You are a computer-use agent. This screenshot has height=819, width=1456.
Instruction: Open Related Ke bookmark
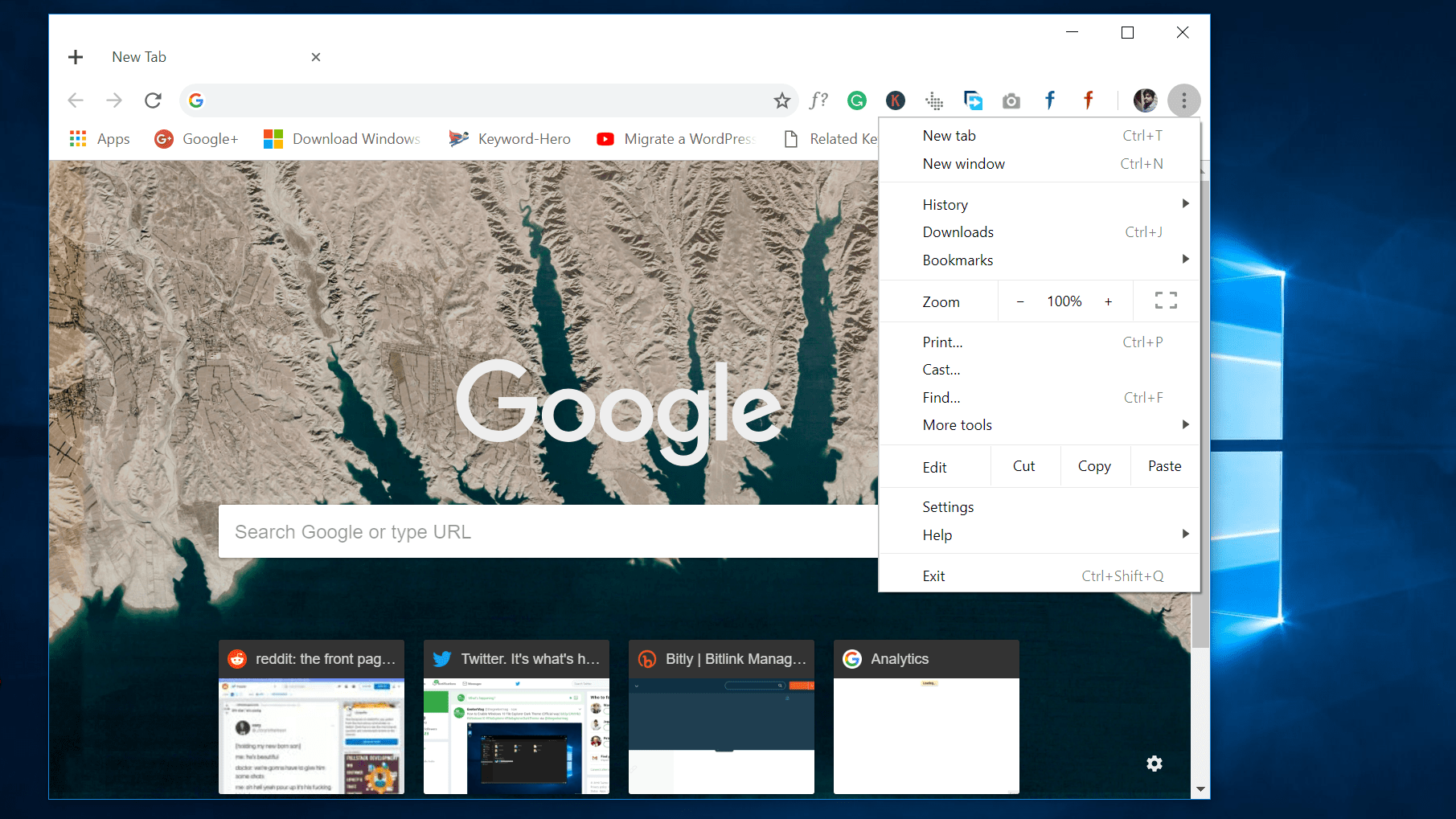(831, 139)
